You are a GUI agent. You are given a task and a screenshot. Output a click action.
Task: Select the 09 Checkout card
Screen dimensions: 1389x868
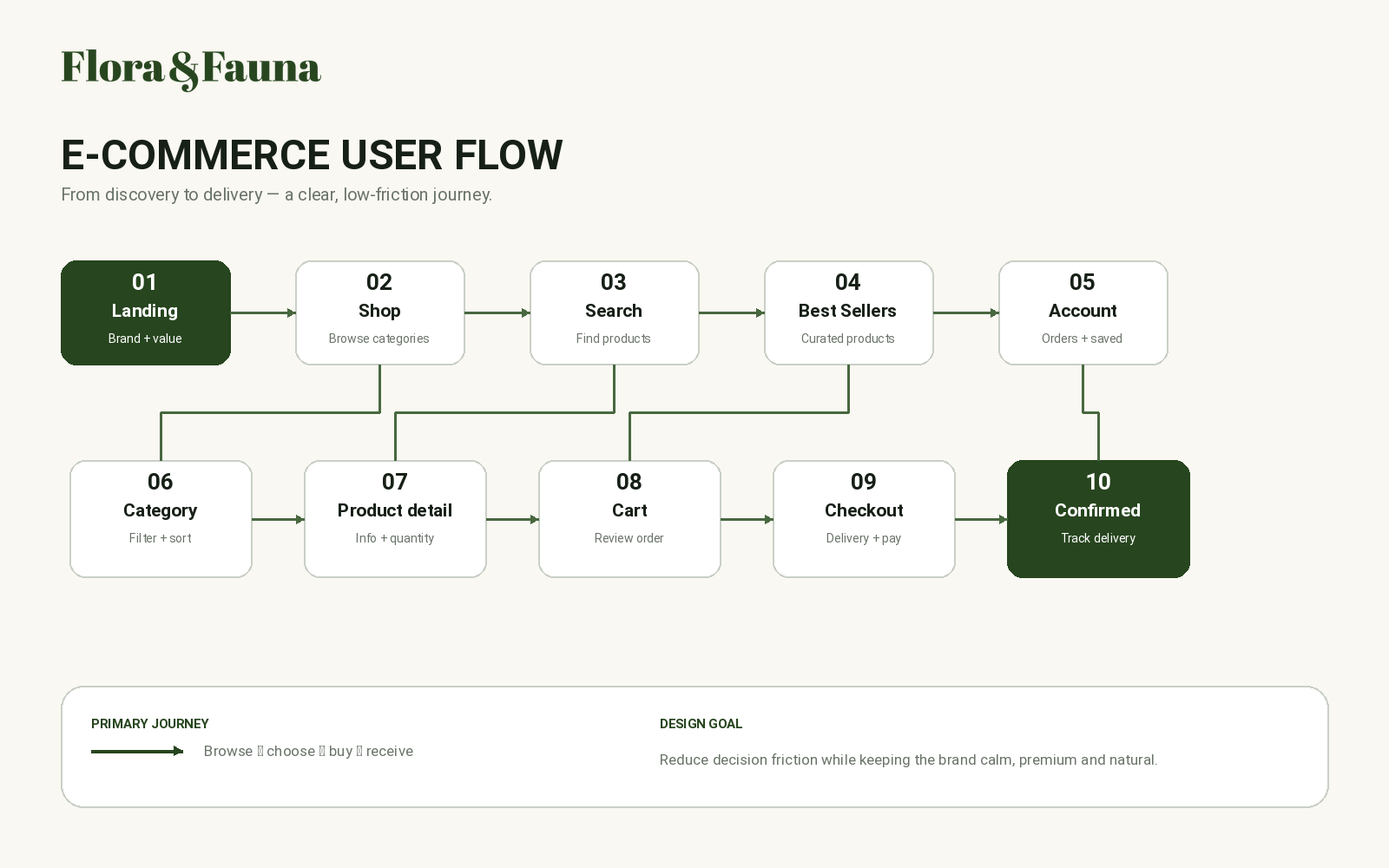[x=864, y=519]
